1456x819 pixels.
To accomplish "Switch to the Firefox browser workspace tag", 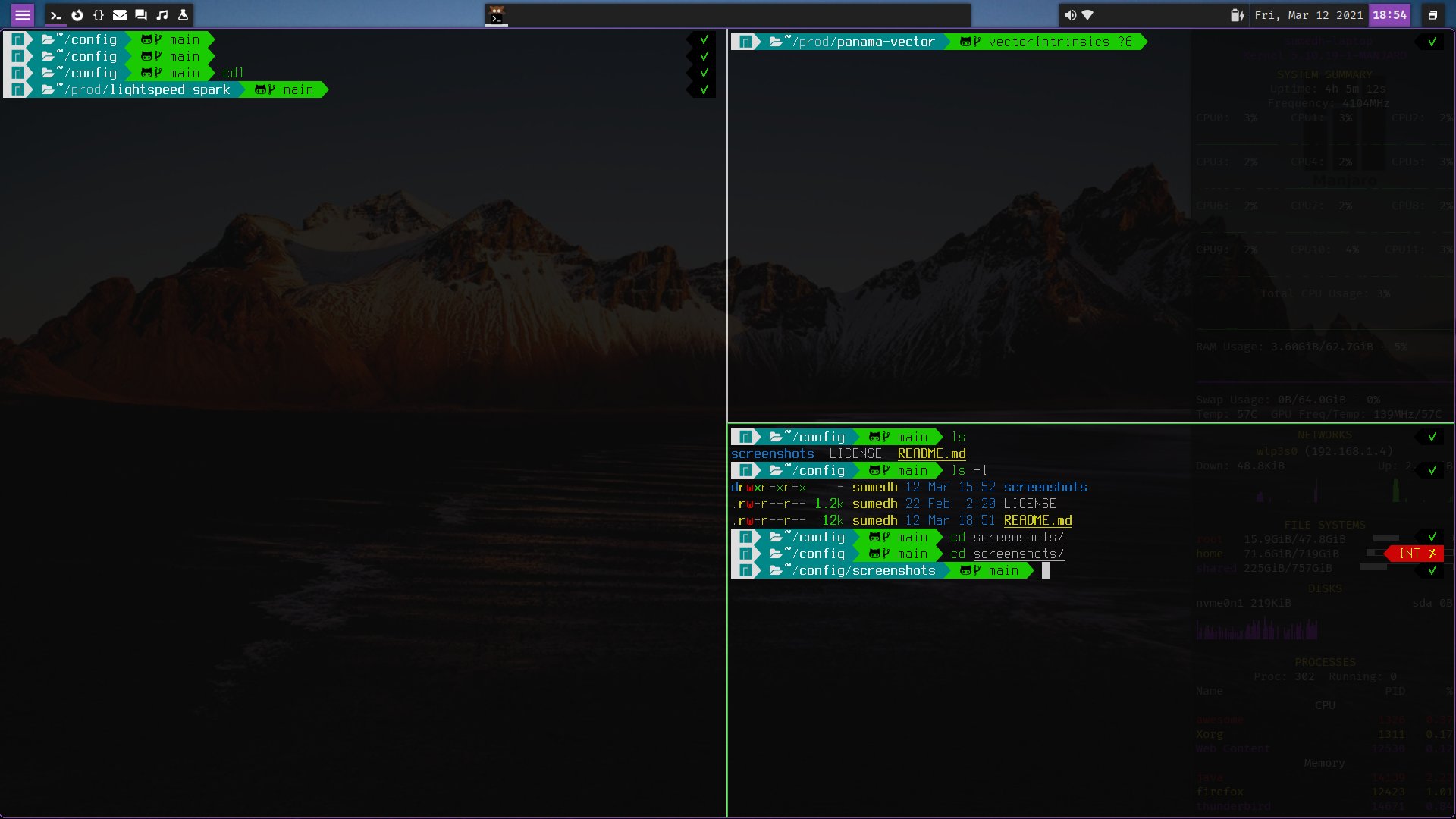I will (77, 15).
